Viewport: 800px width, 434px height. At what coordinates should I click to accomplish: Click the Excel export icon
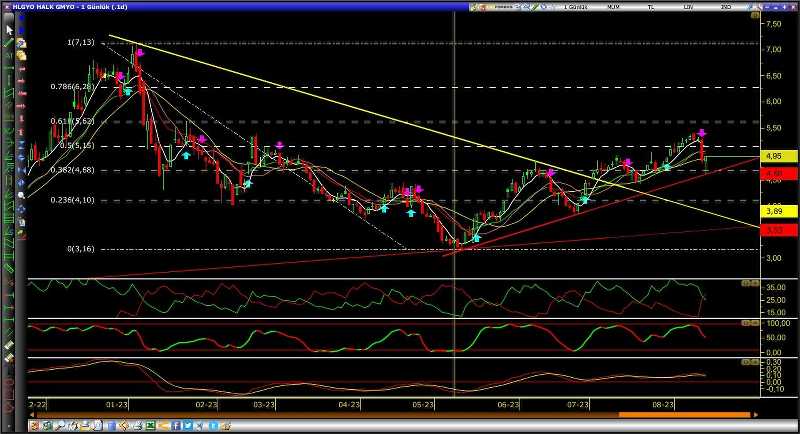pos(150,426)
